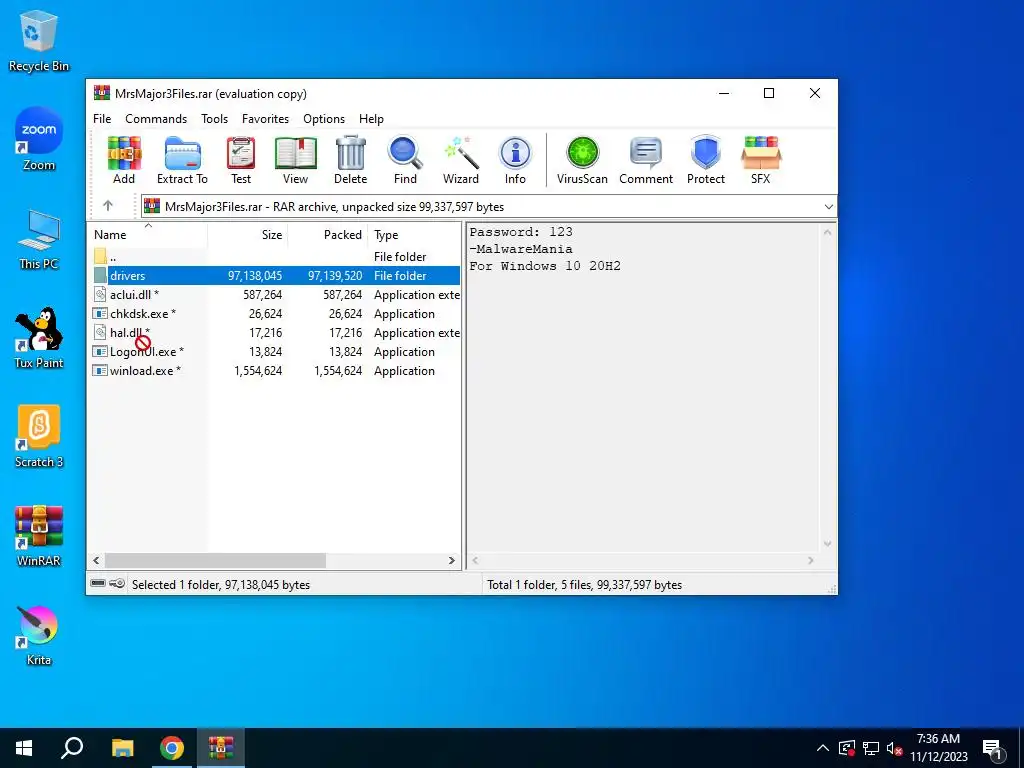Image resolution: width=1024 pixels, height=768 pixels.
Task: Open the Options menu
Action: [324, 119]
